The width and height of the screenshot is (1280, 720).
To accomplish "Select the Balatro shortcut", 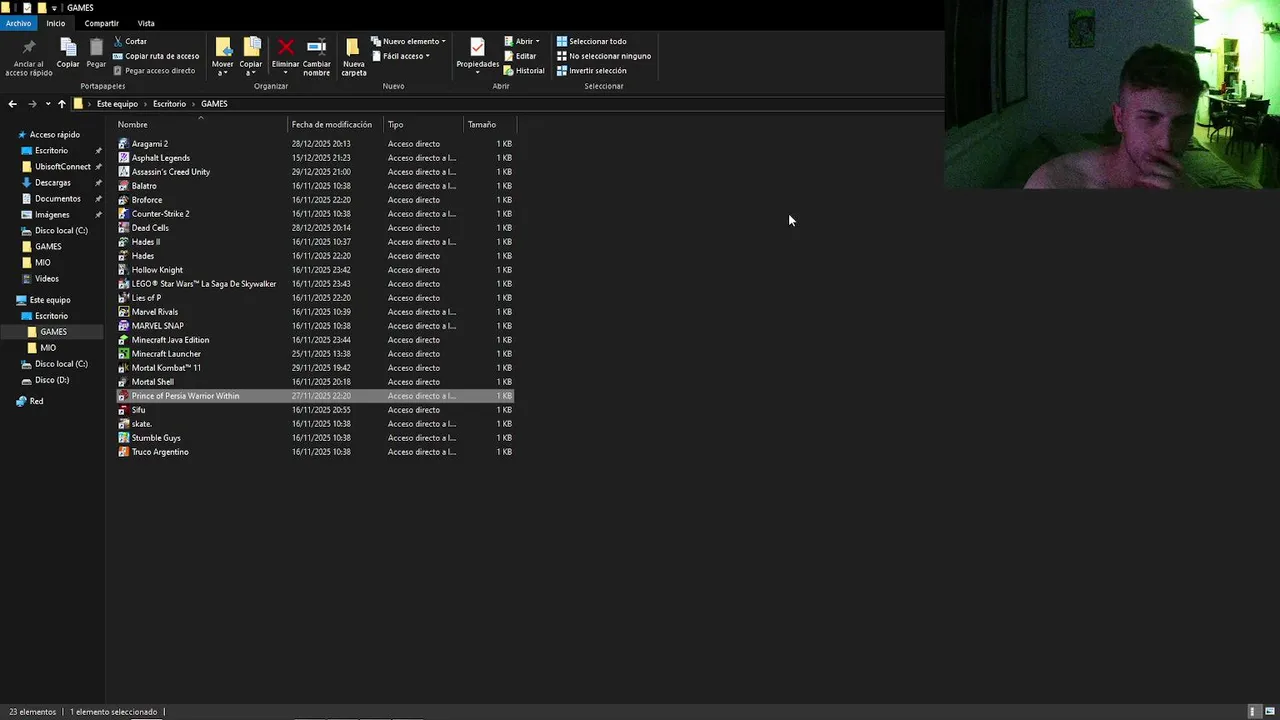I will 144,186.
